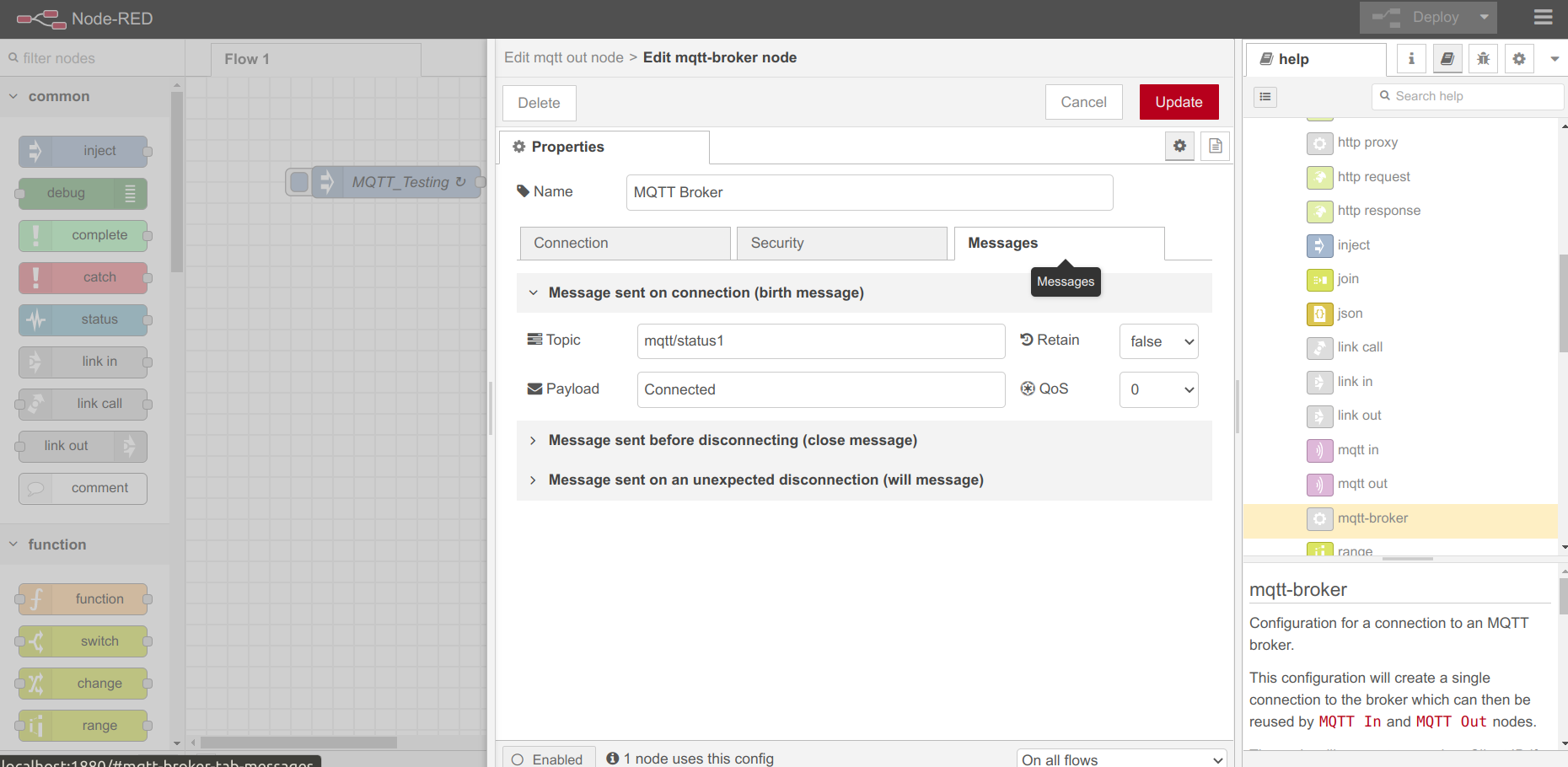Toggle the help topics list button
The width and height of the screenshot is (1568, 767).
tap(1265, 97)
